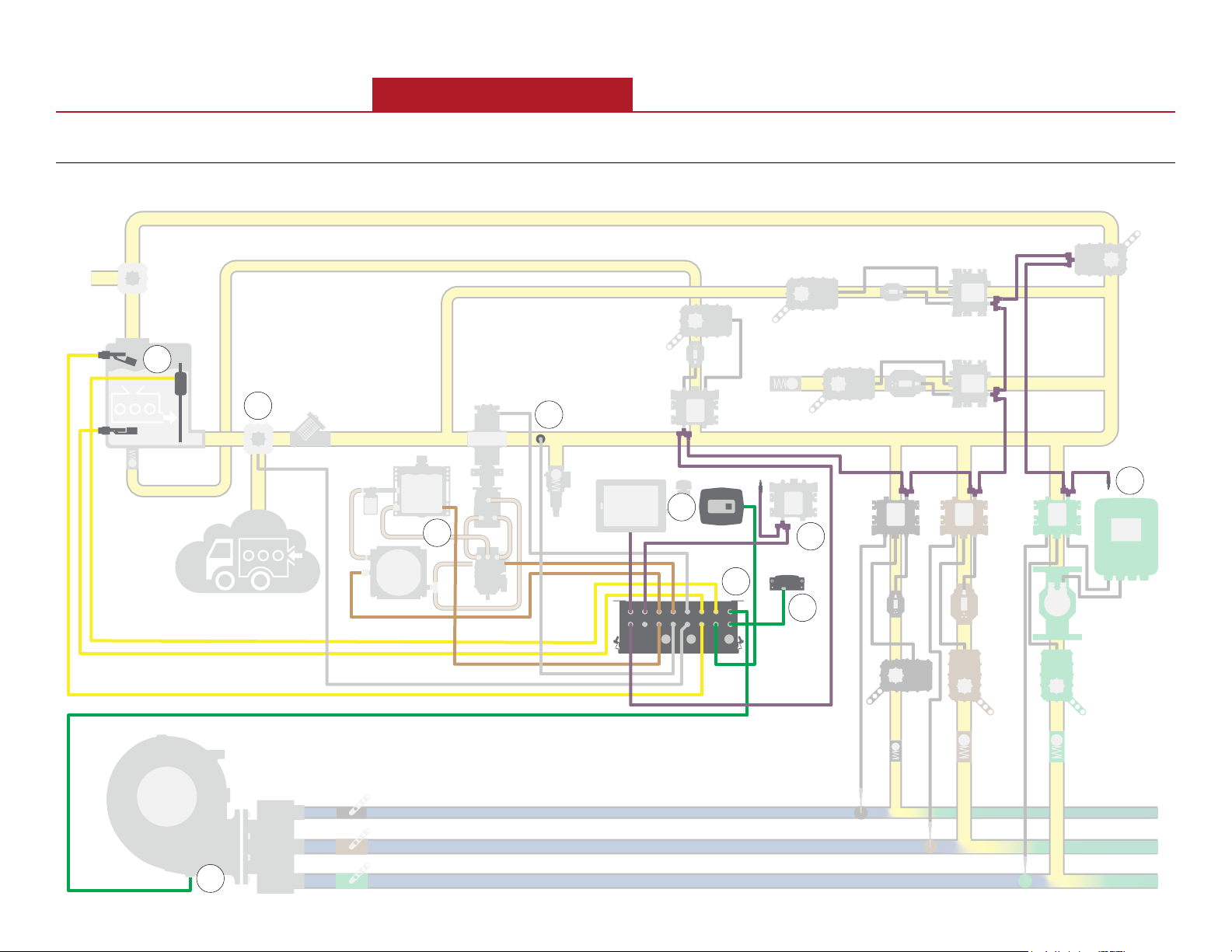Click the red header banner
Image resolution: width=1232 pixels, height=952 pixels.
coord(502,95)
